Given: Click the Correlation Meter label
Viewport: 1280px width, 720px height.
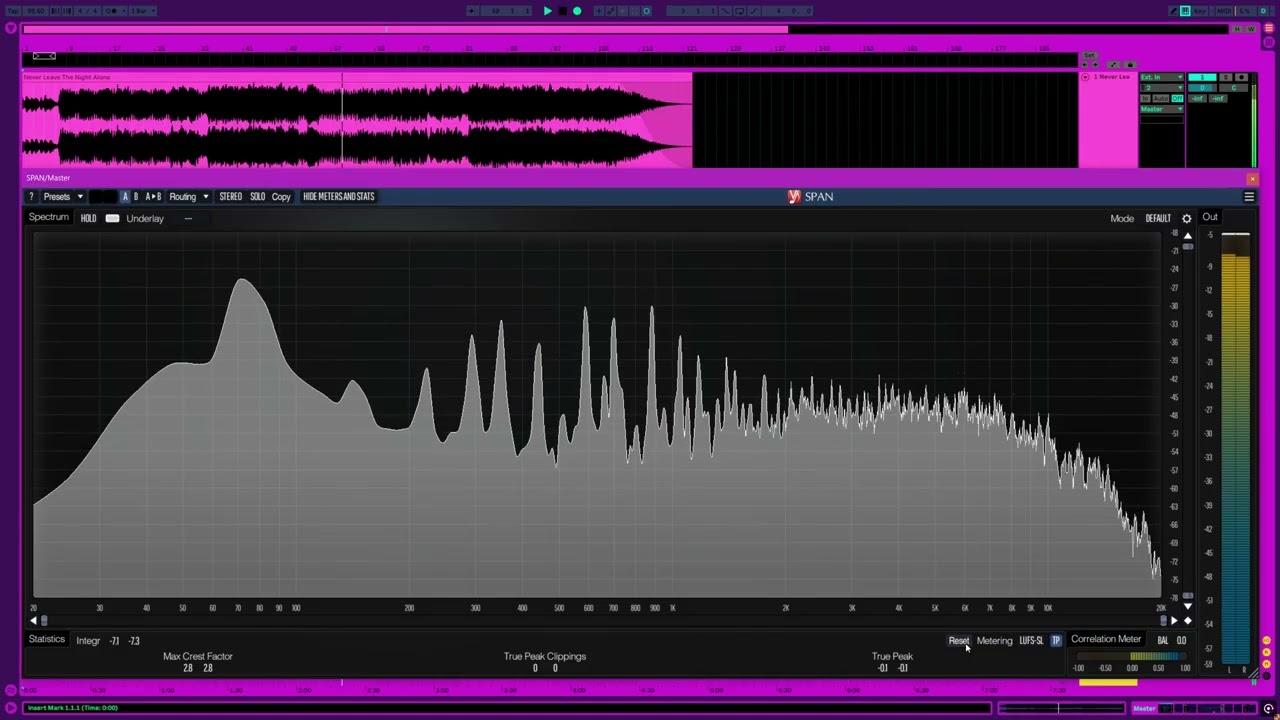Looking at the screenshot, I should point(1106,640).
